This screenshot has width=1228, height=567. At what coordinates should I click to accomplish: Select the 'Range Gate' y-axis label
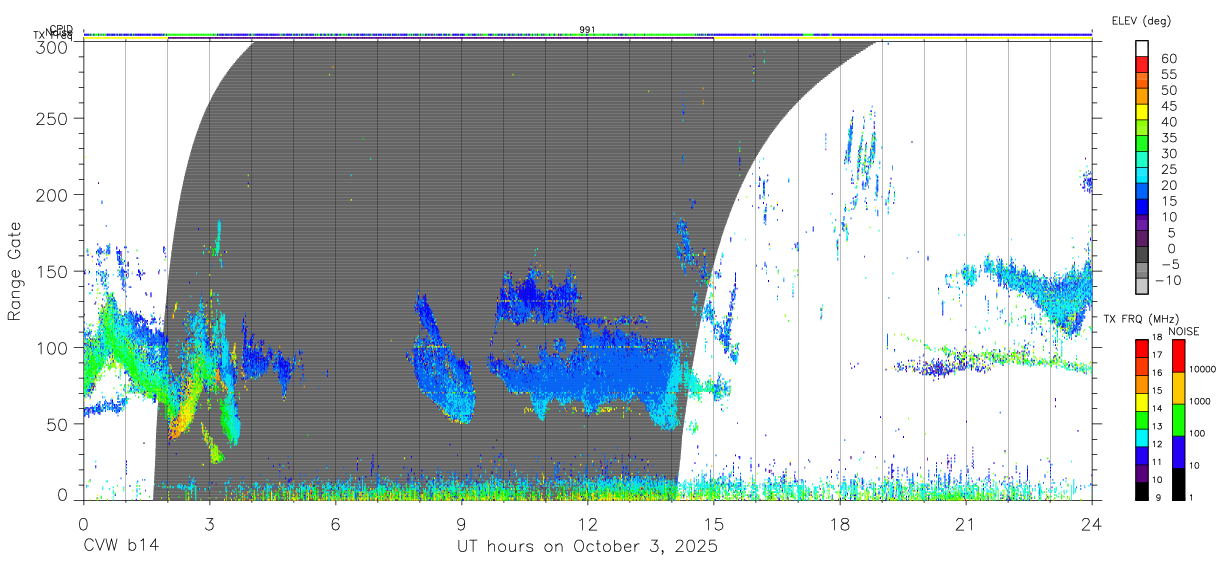coord(15,271)
